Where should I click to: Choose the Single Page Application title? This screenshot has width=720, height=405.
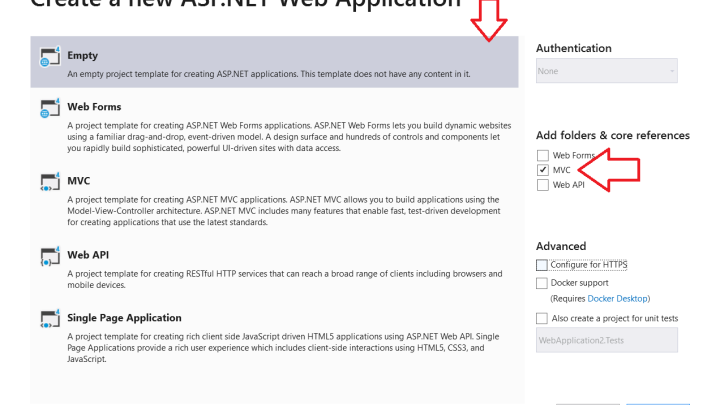pos(124,318)
